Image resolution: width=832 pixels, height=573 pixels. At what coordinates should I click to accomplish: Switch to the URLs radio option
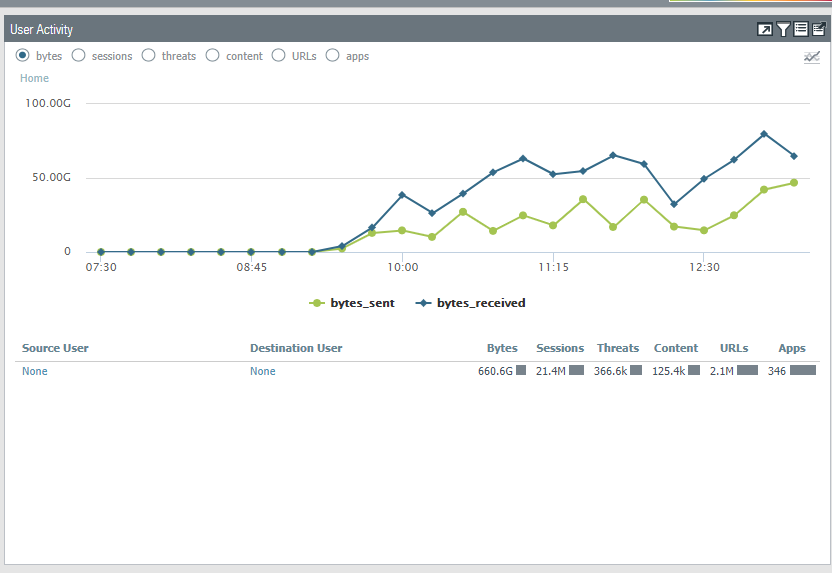(x=278, y=56)
